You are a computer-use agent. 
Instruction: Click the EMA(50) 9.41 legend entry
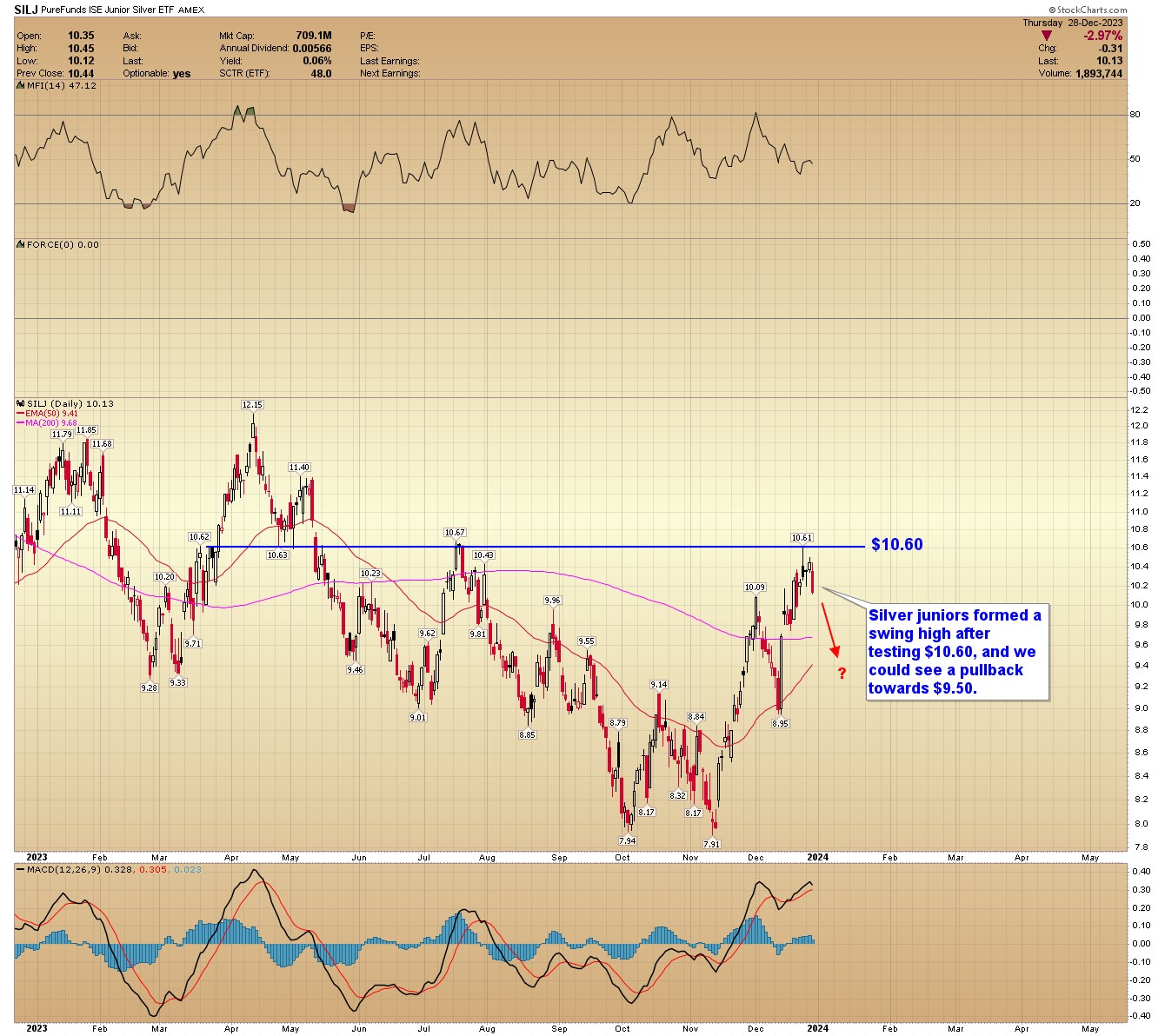point(49,414)
